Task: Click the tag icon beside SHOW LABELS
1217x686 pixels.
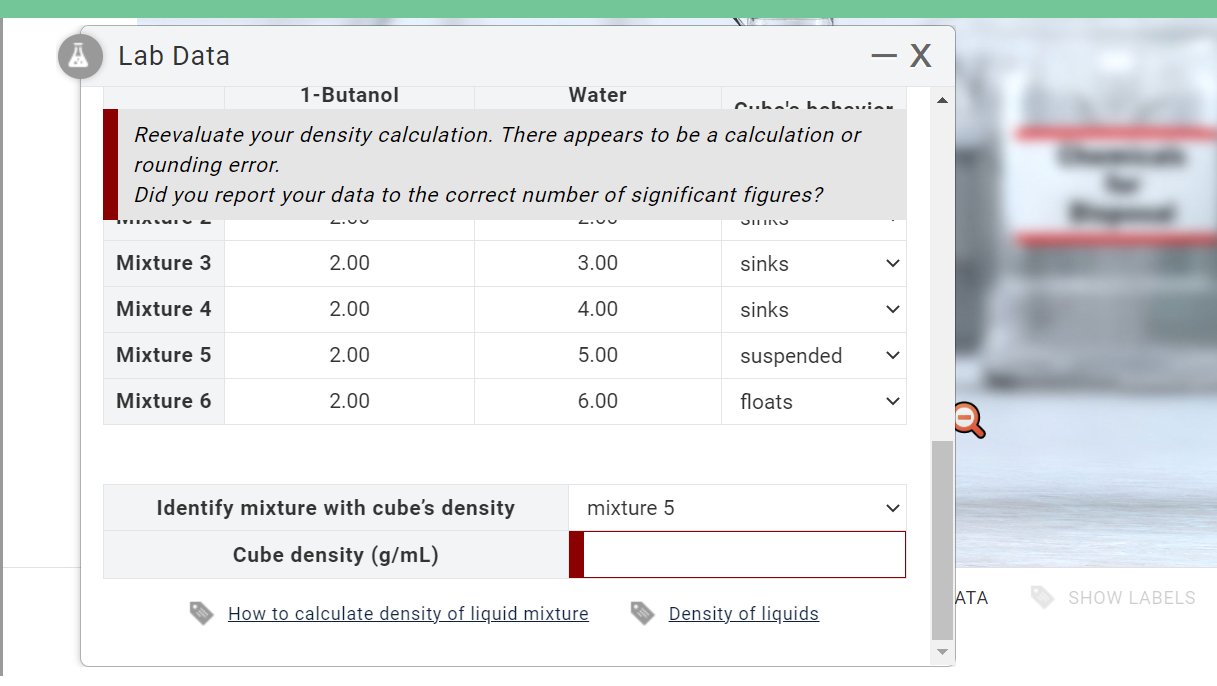Action: pos(1041,597)
